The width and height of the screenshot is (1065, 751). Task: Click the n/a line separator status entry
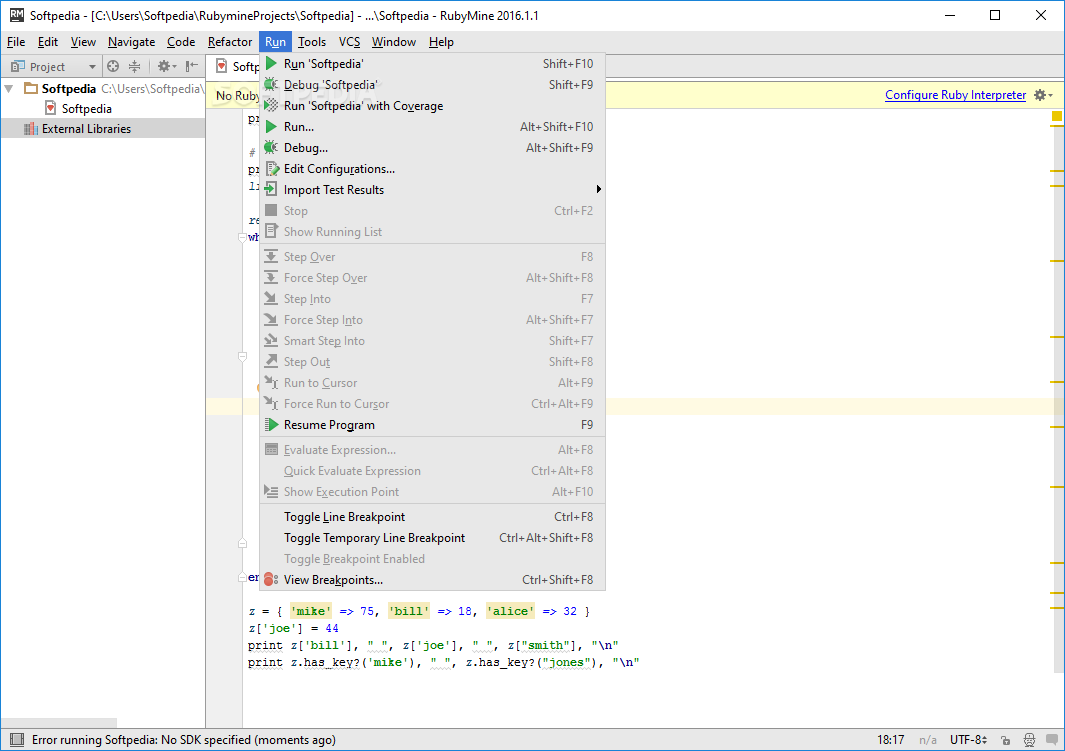pos(928,740)
